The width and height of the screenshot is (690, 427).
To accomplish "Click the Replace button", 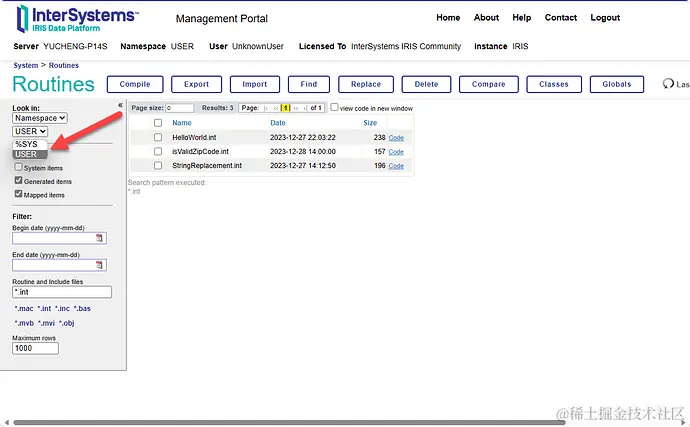I will [366, 84].
